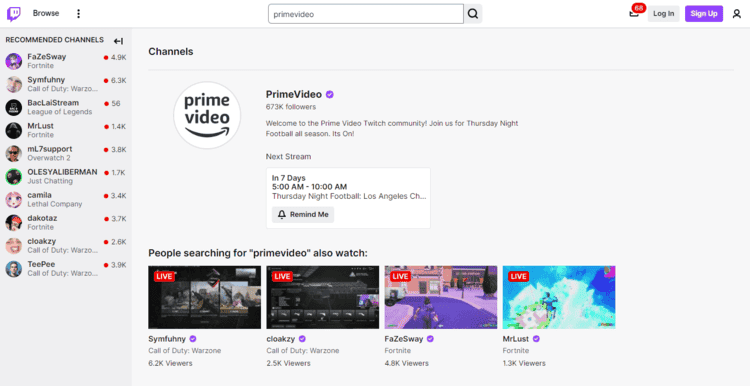Click the PrimeVideo verified badge
750x386 pixels.
330,95
